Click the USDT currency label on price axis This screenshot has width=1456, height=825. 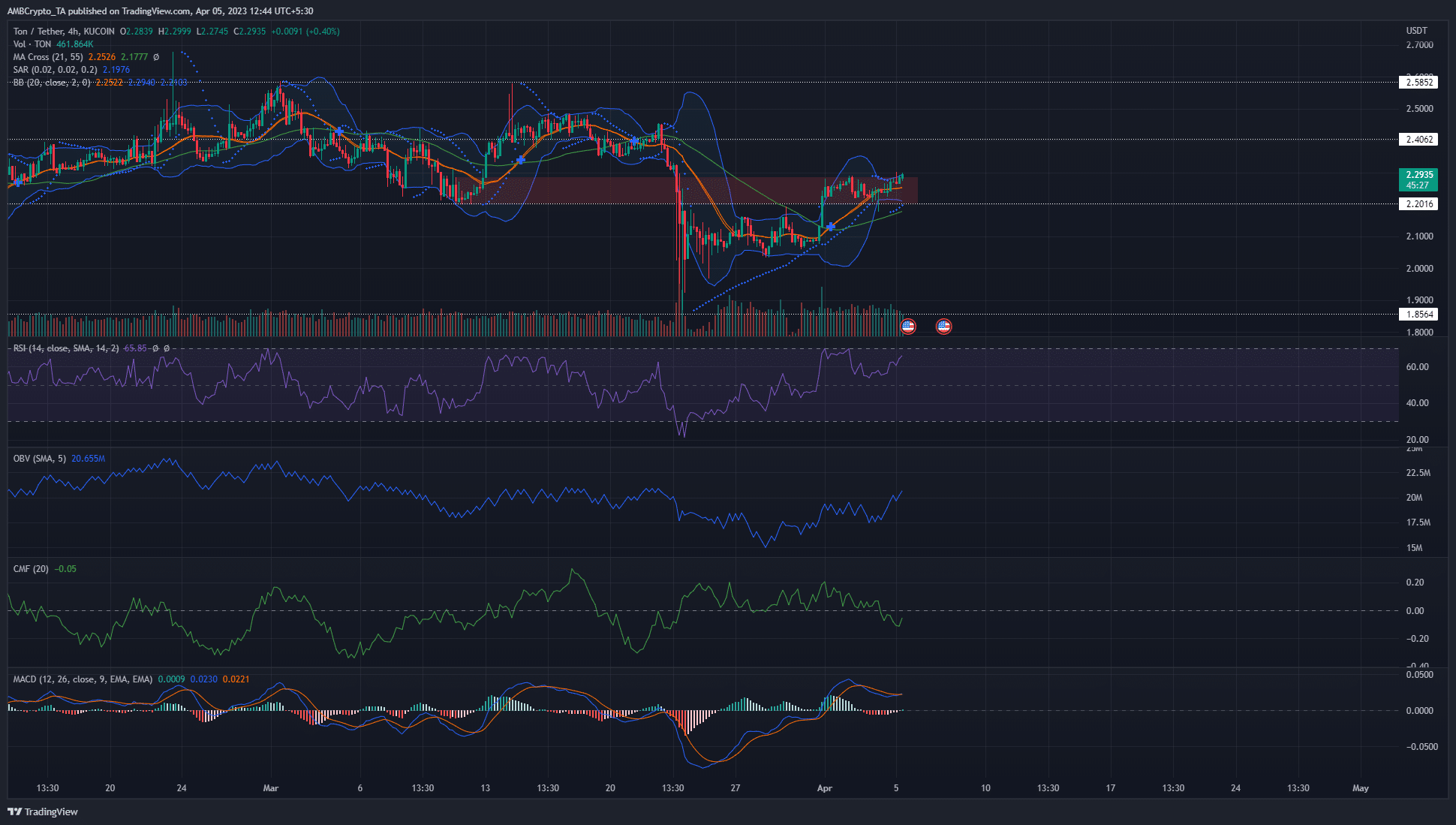pos(1417,31)
